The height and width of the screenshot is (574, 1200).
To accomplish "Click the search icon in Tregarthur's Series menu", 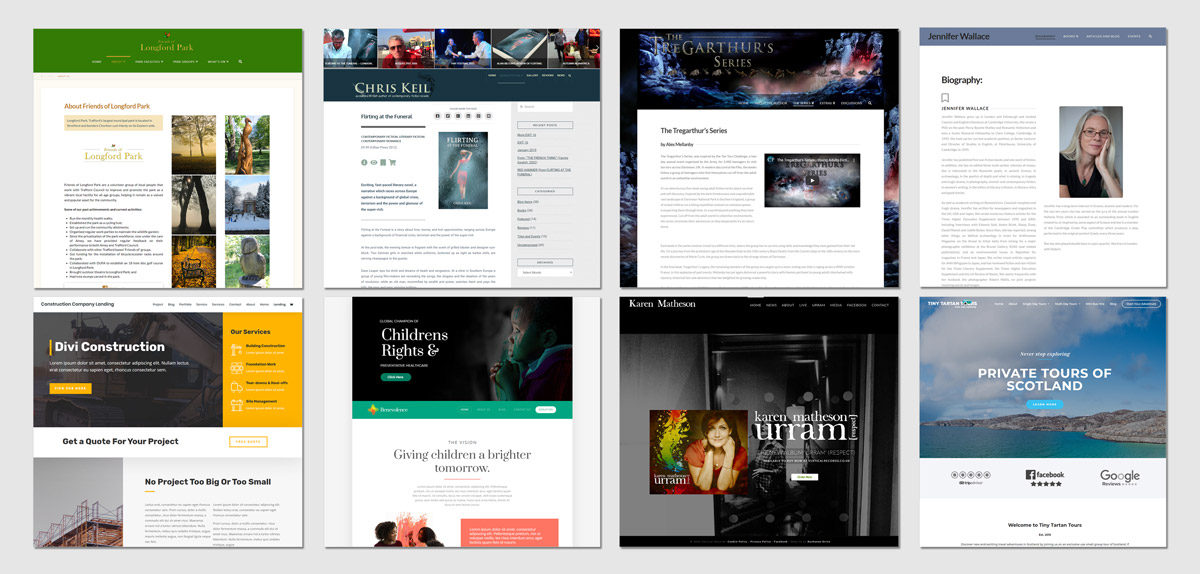I will [870, 102].
